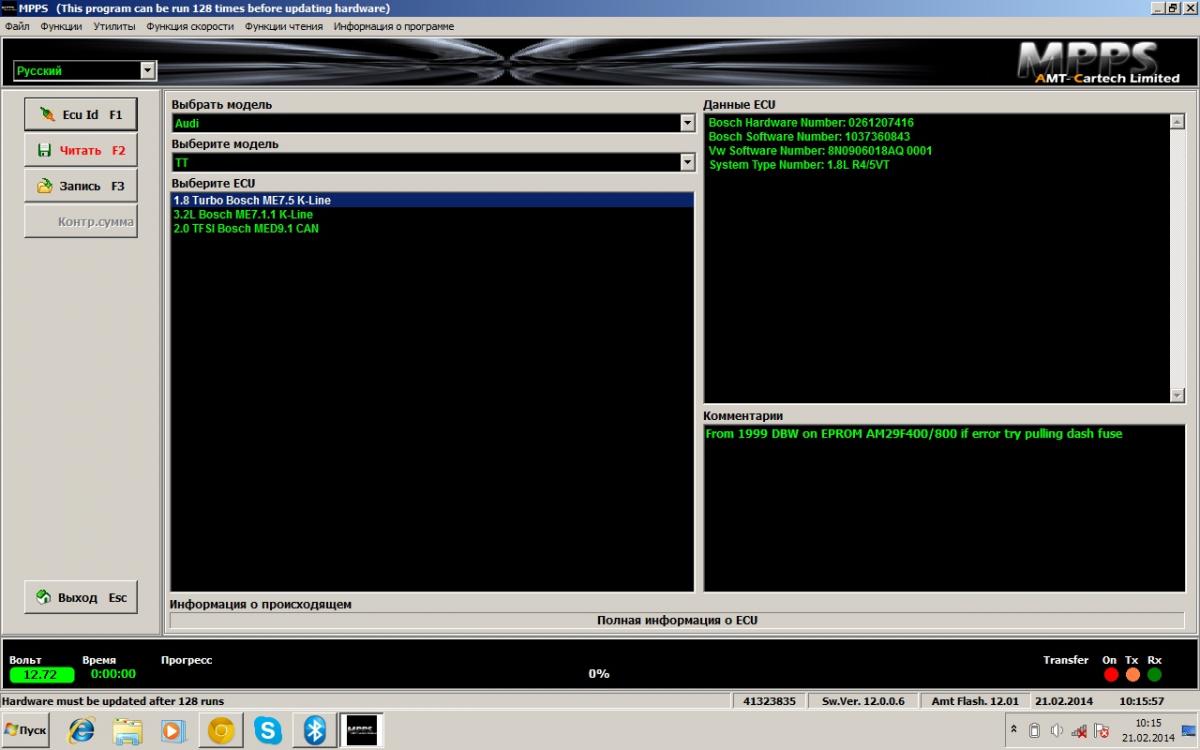Click the 41323835 status bar cell
The height and width of the screenshot is (750, 1200).
770,701
